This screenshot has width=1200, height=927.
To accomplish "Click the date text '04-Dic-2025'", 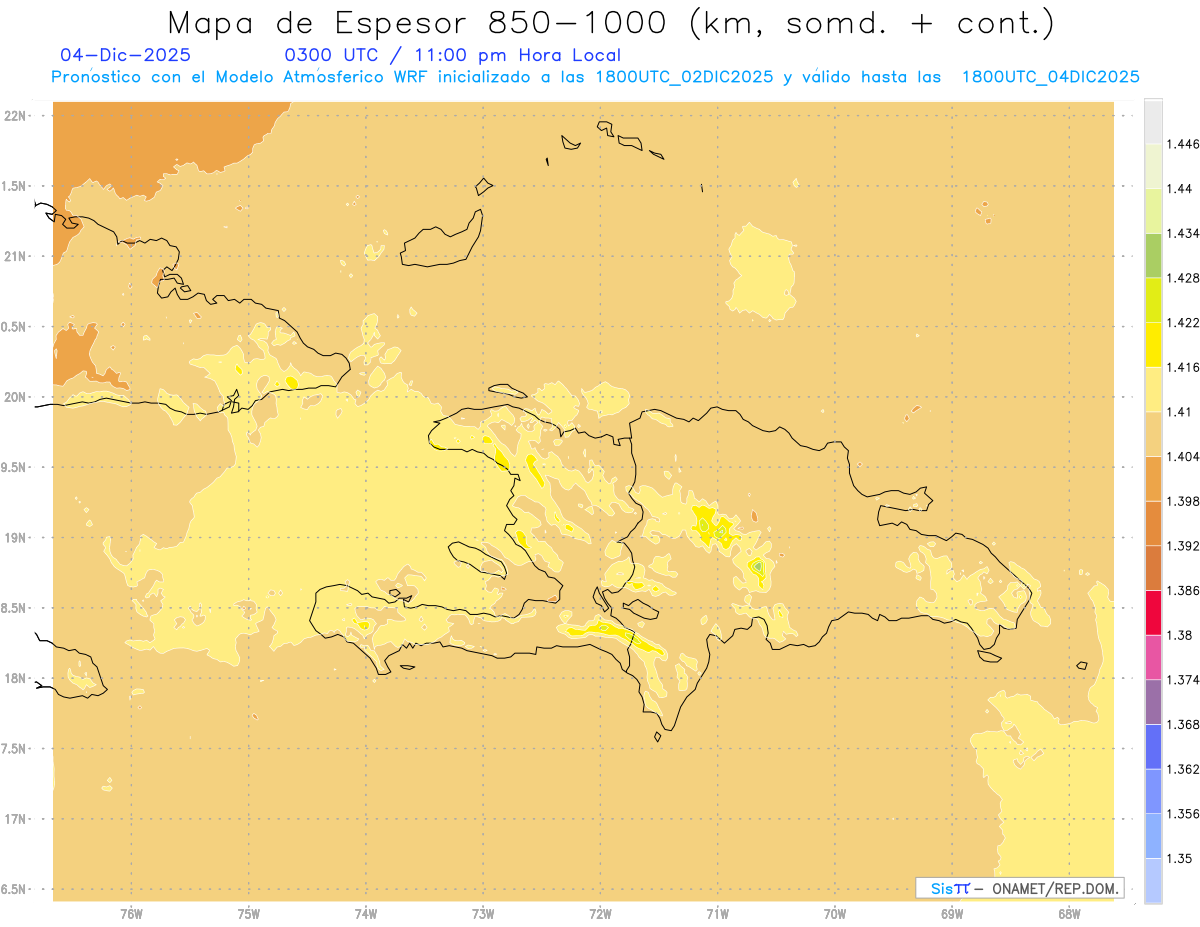I will pyautogui.click(x=125, y=55).
